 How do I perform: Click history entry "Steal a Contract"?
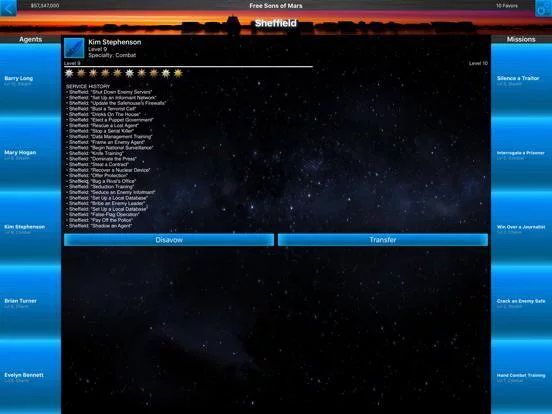98,164
